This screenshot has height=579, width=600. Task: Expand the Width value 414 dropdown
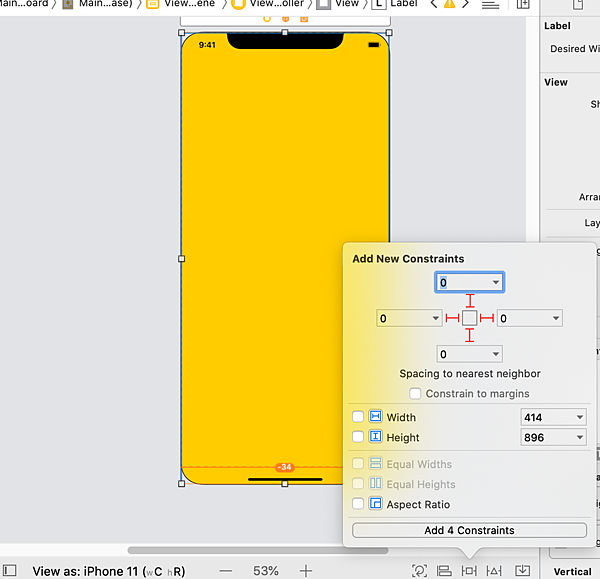579,417
